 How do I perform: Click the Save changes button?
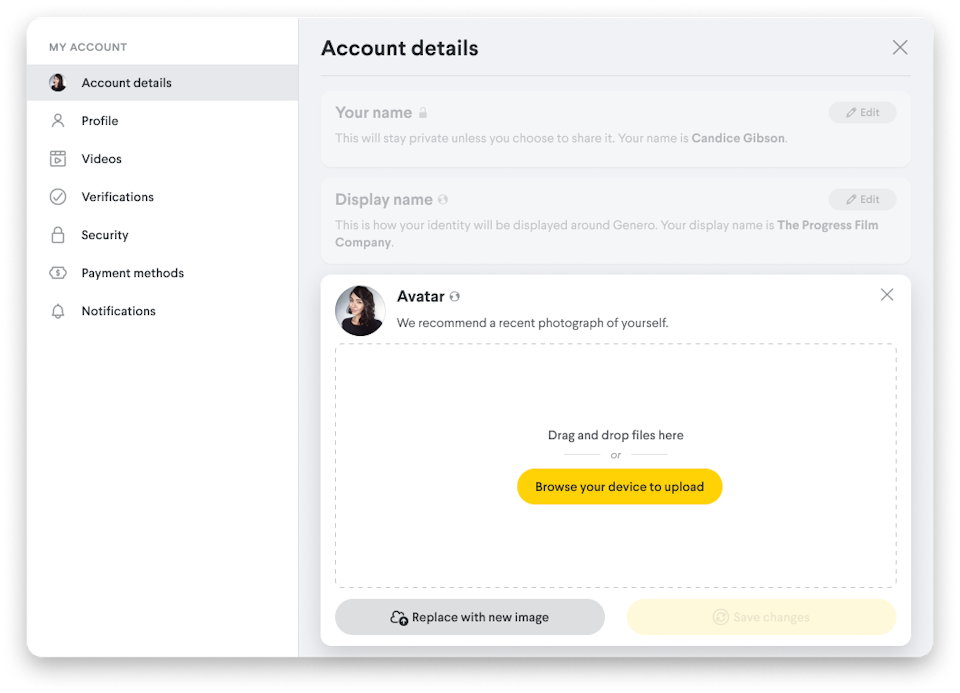click(x=761, y=617)
